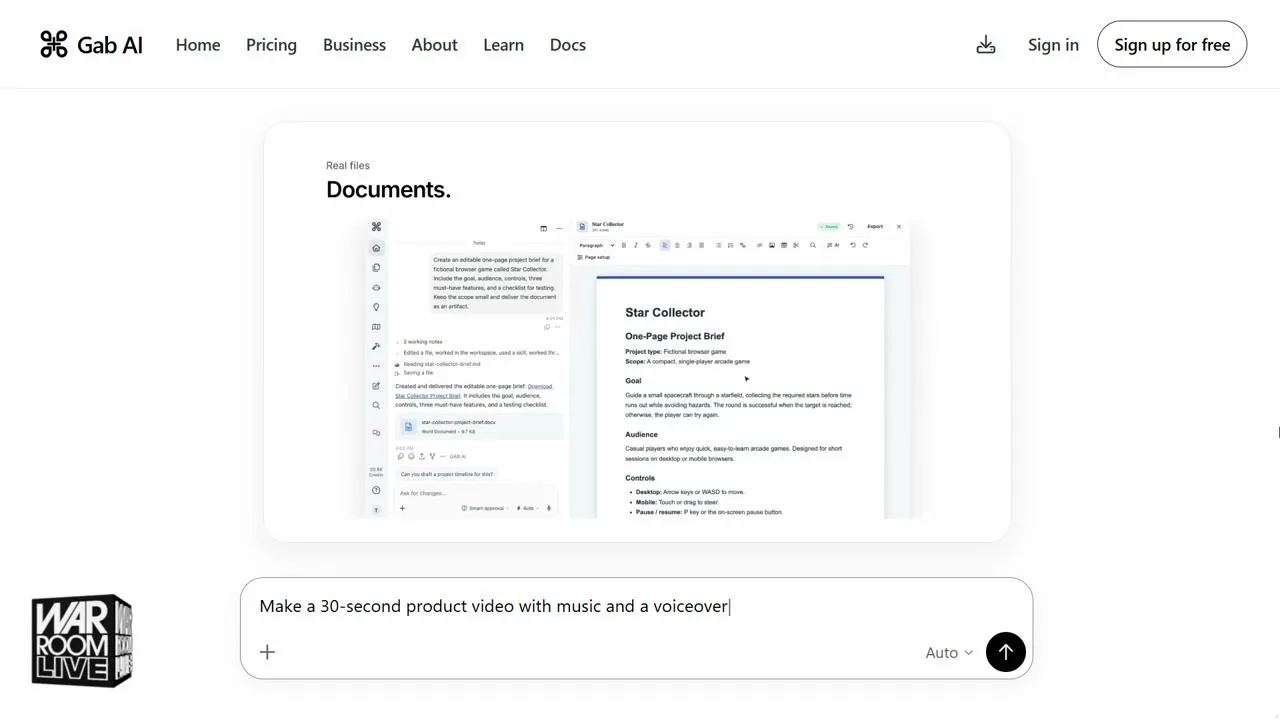Select About in the top navigation
The image size is (1280, 720).
point(434,45)
